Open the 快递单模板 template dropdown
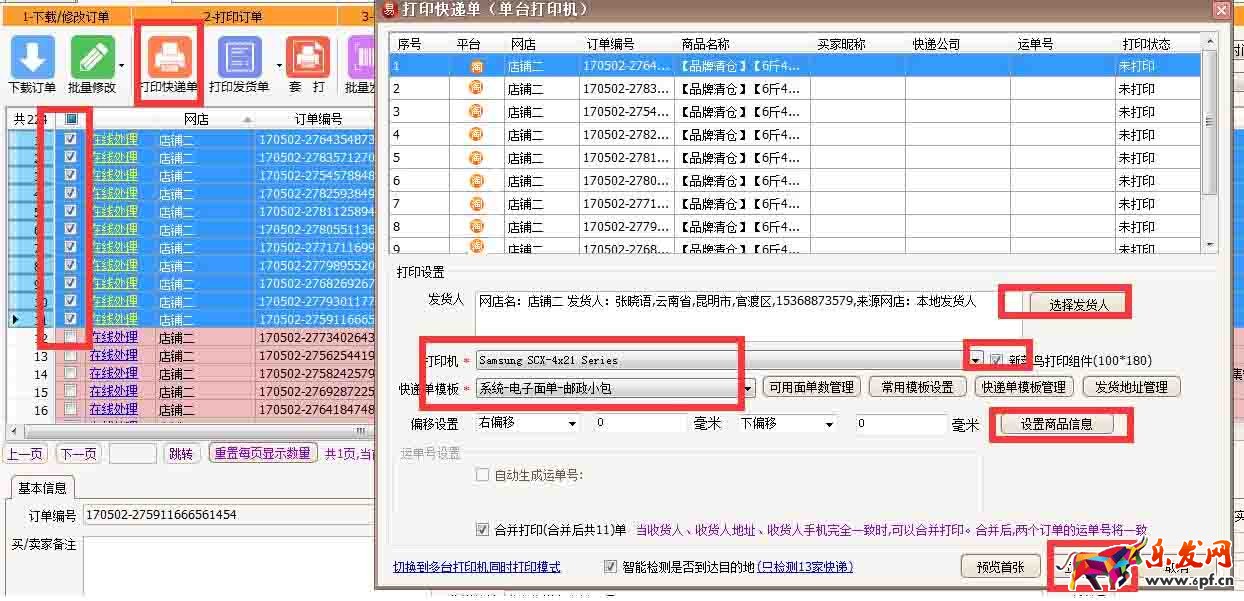This screenshot has height=601, width=1244. tap(747, 388)
